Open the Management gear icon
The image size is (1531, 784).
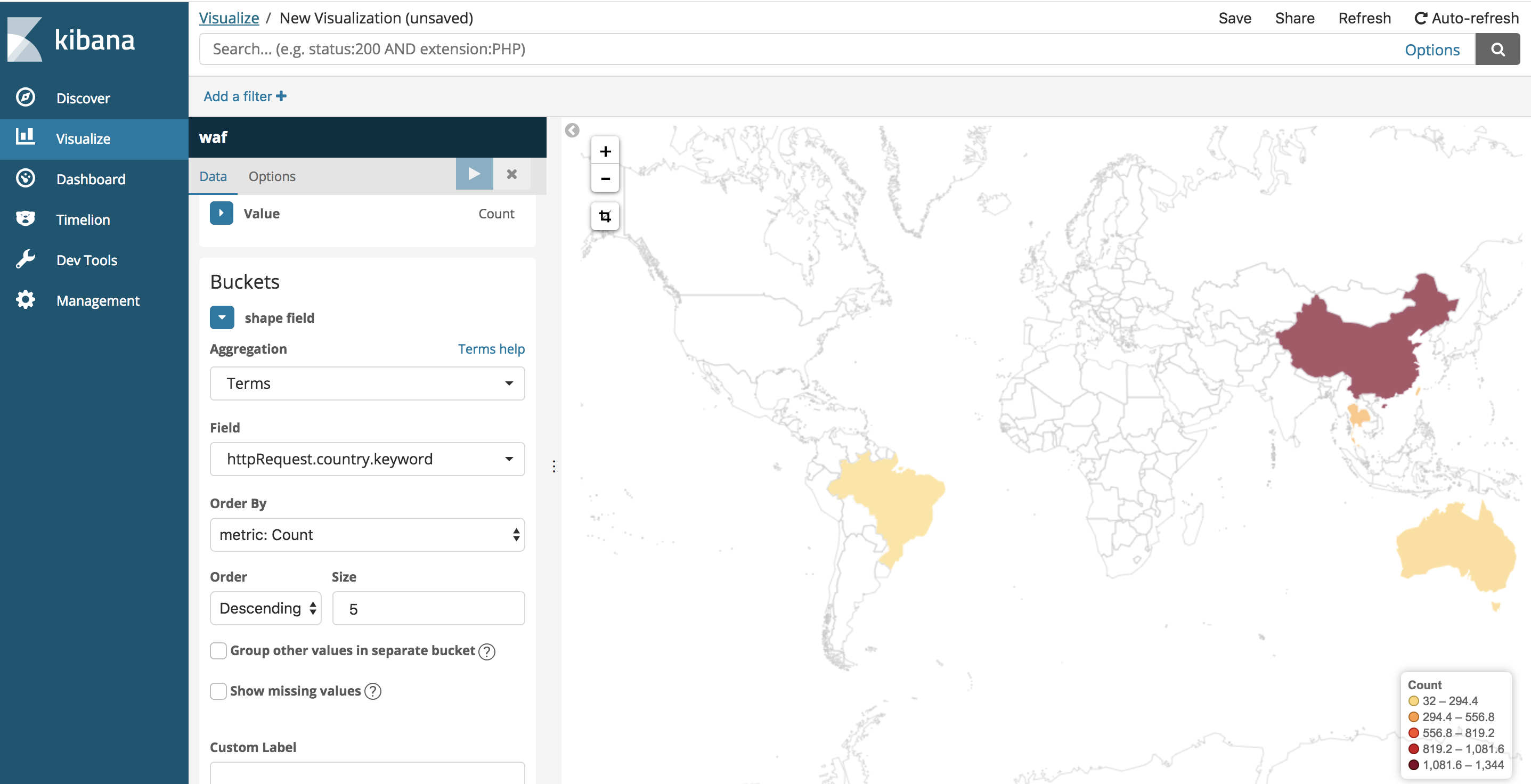pyautogui.click(x=26, y=299)
